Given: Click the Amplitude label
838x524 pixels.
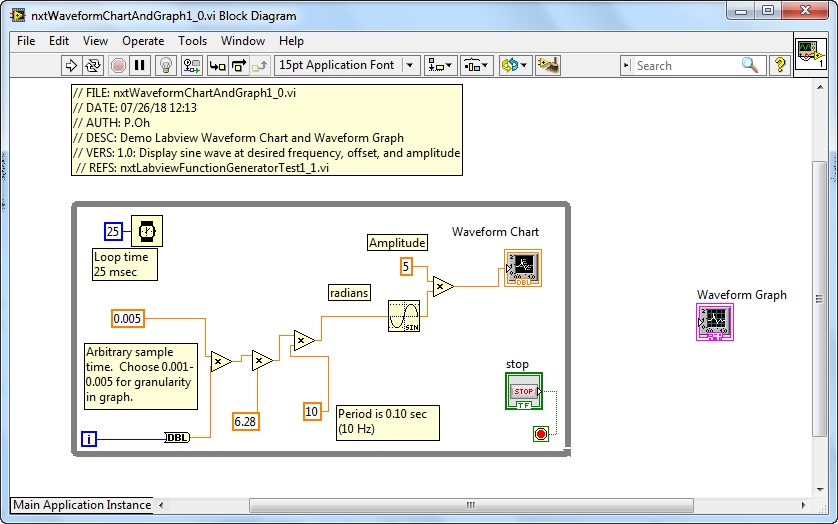Looking at the screenshot, I should click(x=397, y=243).
